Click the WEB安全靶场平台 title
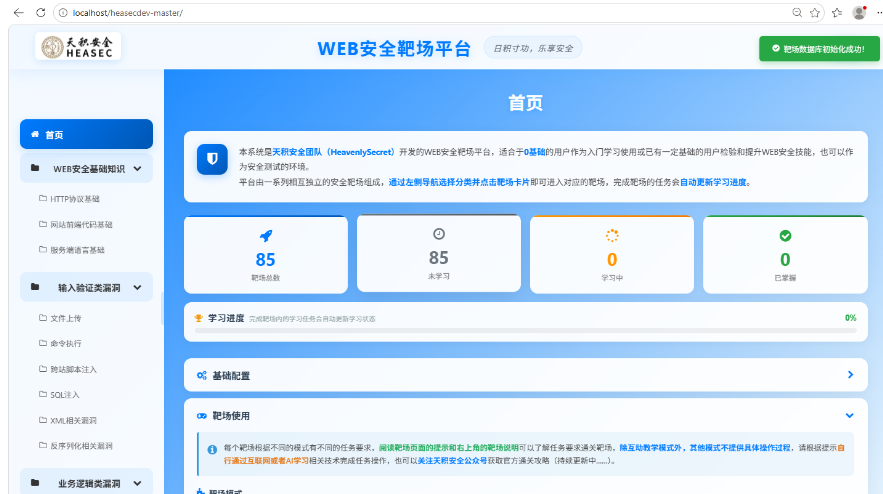The image size is (883, 494). coord(394,48)
